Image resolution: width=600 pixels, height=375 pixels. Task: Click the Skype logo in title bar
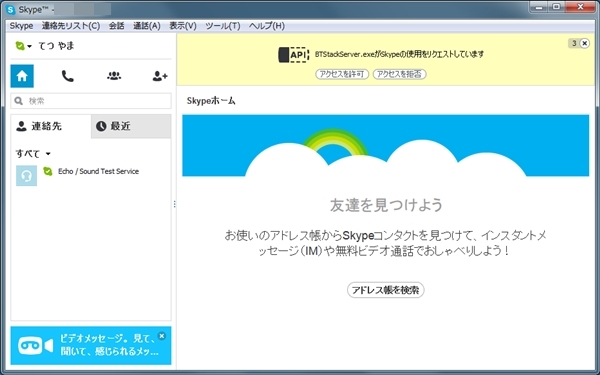pyautogui.click(x=11, y=10)
